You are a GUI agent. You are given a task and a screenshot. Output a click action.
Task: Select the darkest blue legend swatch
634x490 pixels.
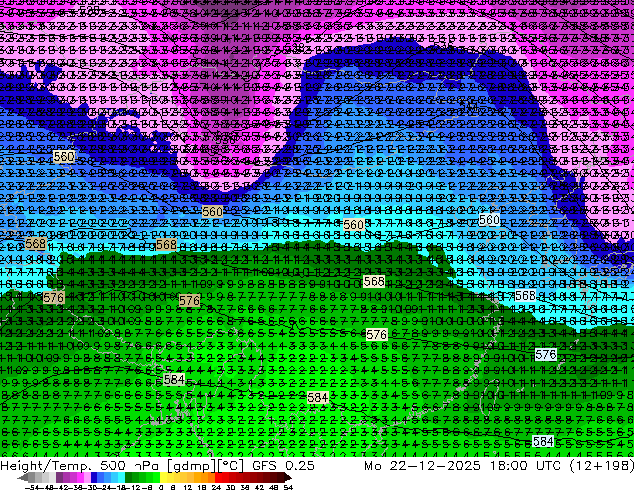94,478
